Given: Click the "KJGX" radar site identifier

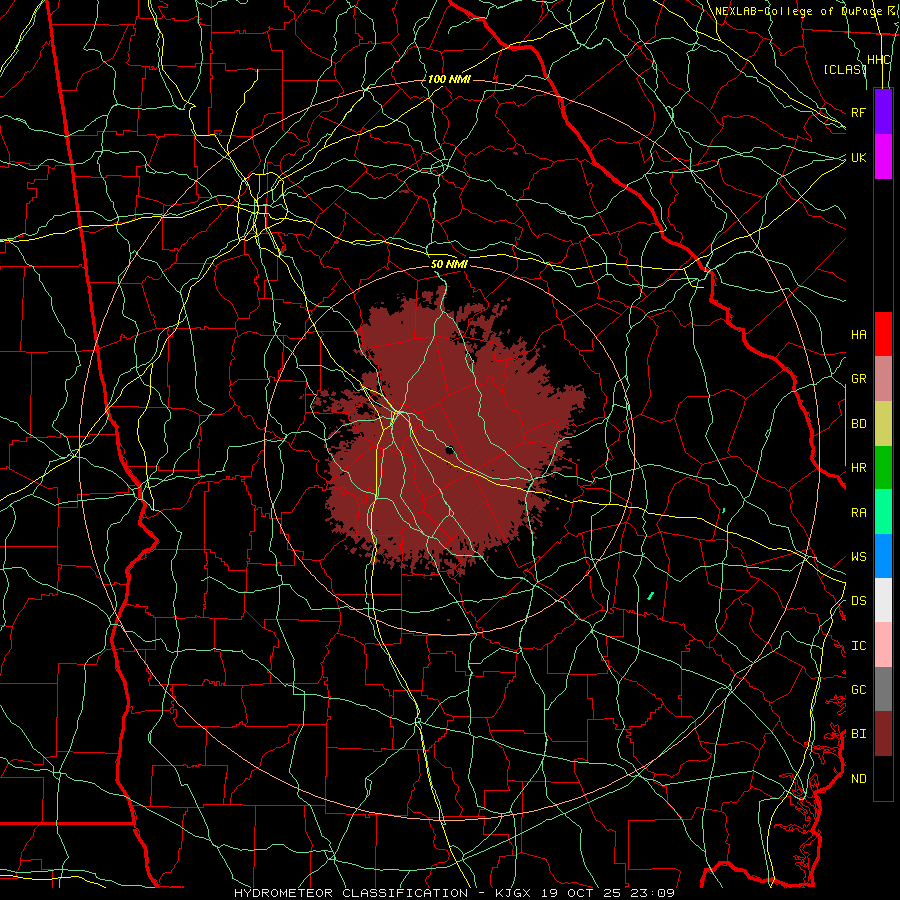Looking at the screenshot, I should click(511, 893).
